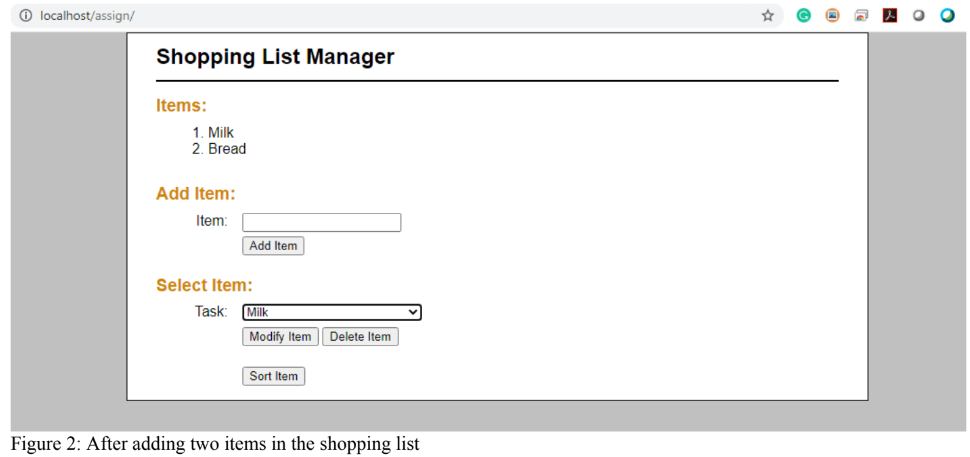Expand the Task dropdown showing Milk
The height and width of the screenshot is (457, 970).
pyautogui.click(x=331, y=313)
